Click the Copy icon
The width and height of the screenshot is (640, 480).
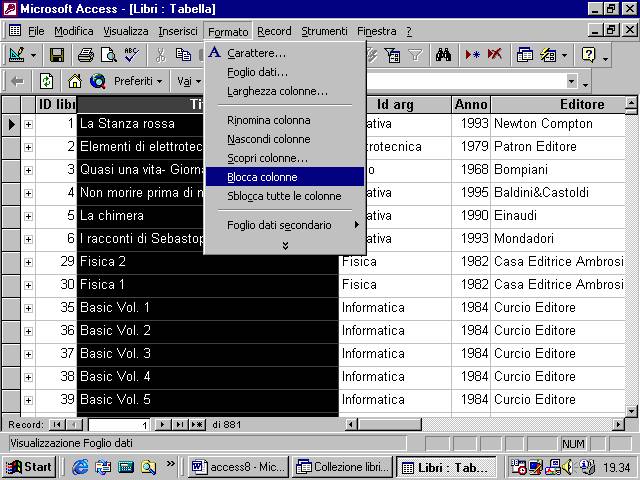183,55
